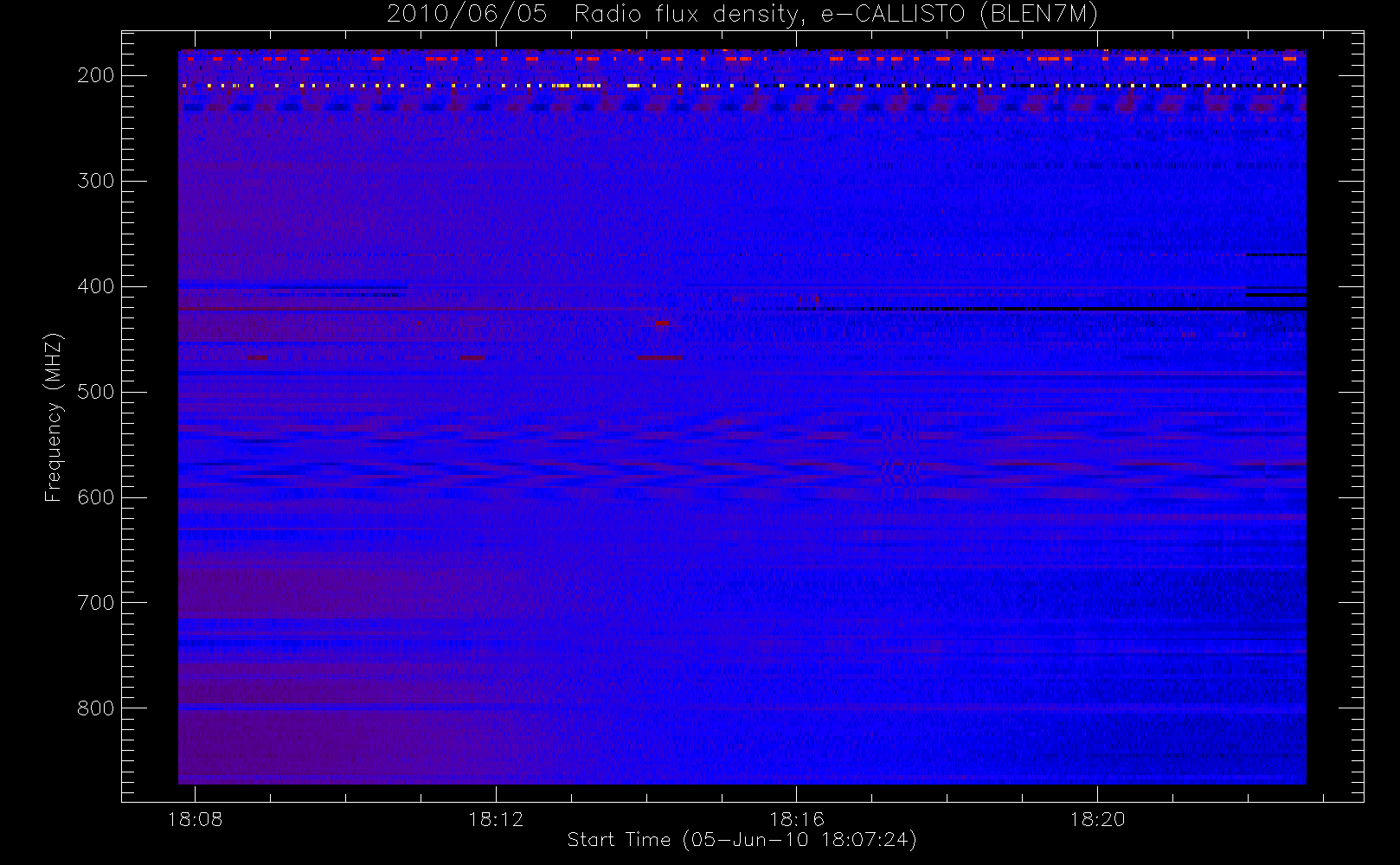The image size is (1400, 865).
Task: Click the 600 frequency tick label
Action: click(x=95, y=497)
